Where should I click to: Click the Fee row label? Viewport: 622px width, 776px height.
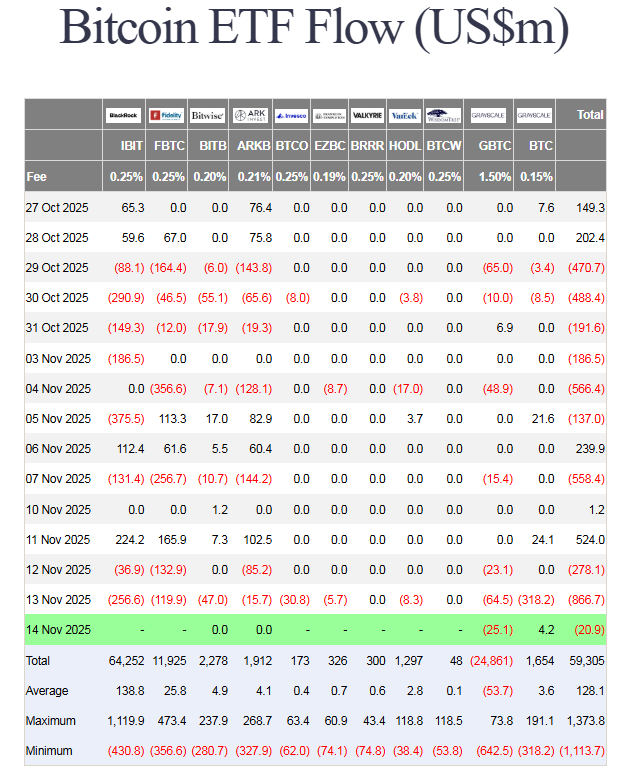click(x=37, y=177)
